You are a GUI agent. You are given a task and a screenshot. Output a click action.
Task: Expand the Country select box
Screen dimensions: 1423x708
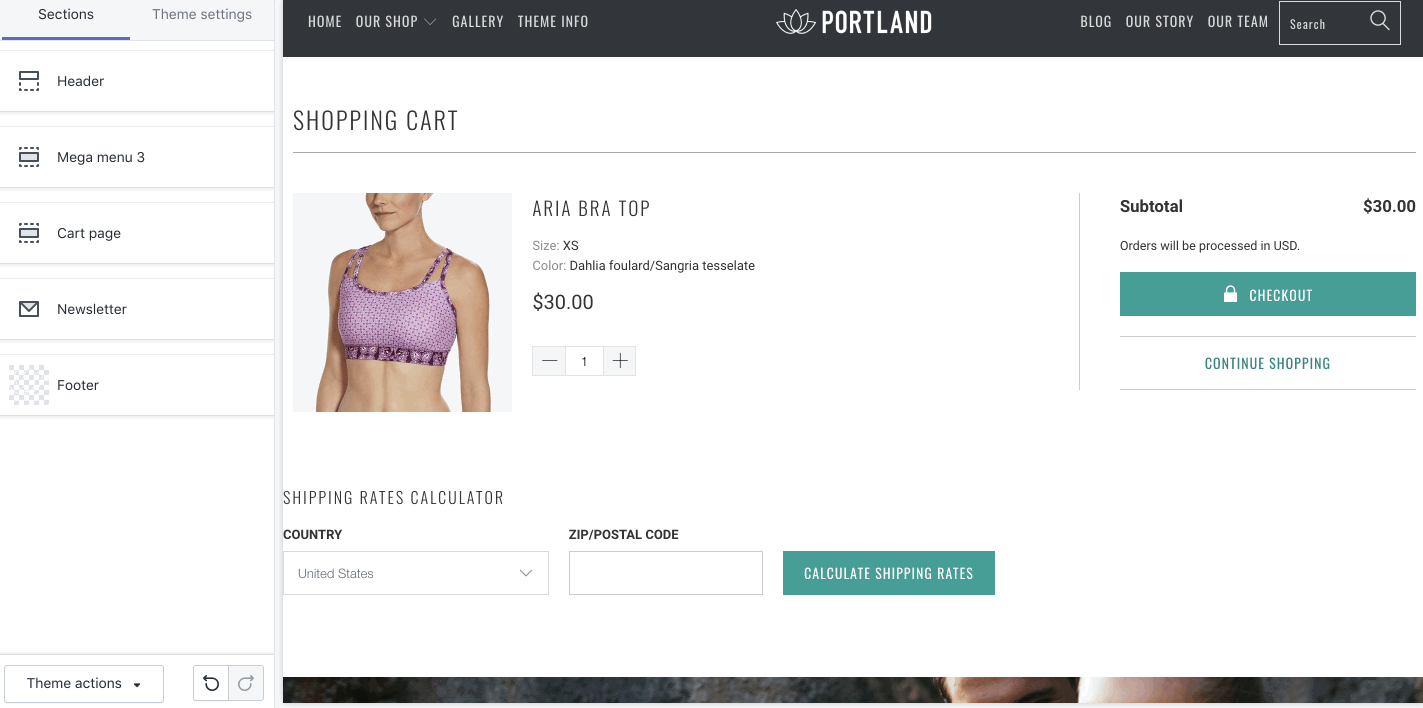416,573
